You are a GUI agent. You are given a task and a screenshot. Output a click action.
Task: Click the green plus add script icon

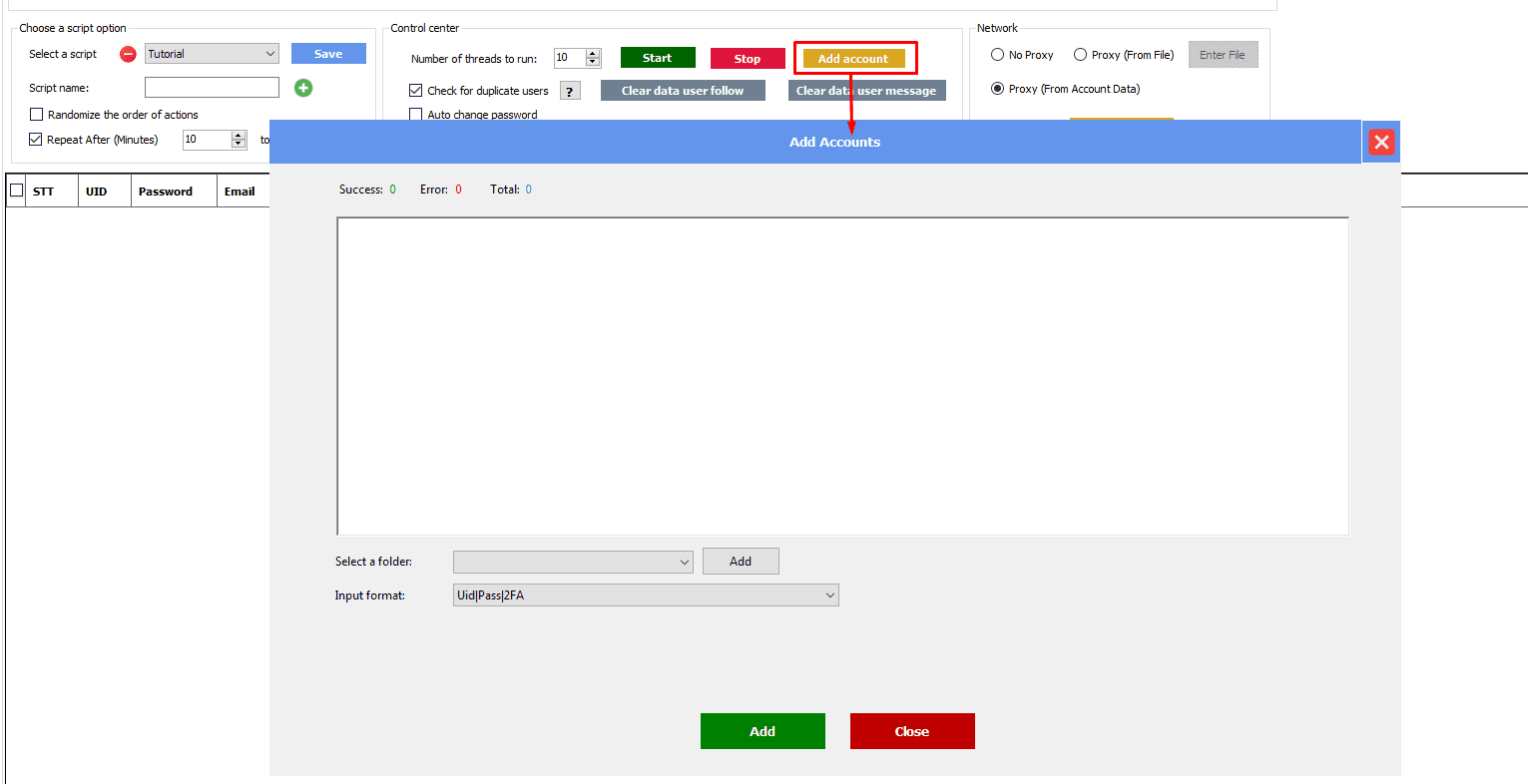tap(303, 88)
